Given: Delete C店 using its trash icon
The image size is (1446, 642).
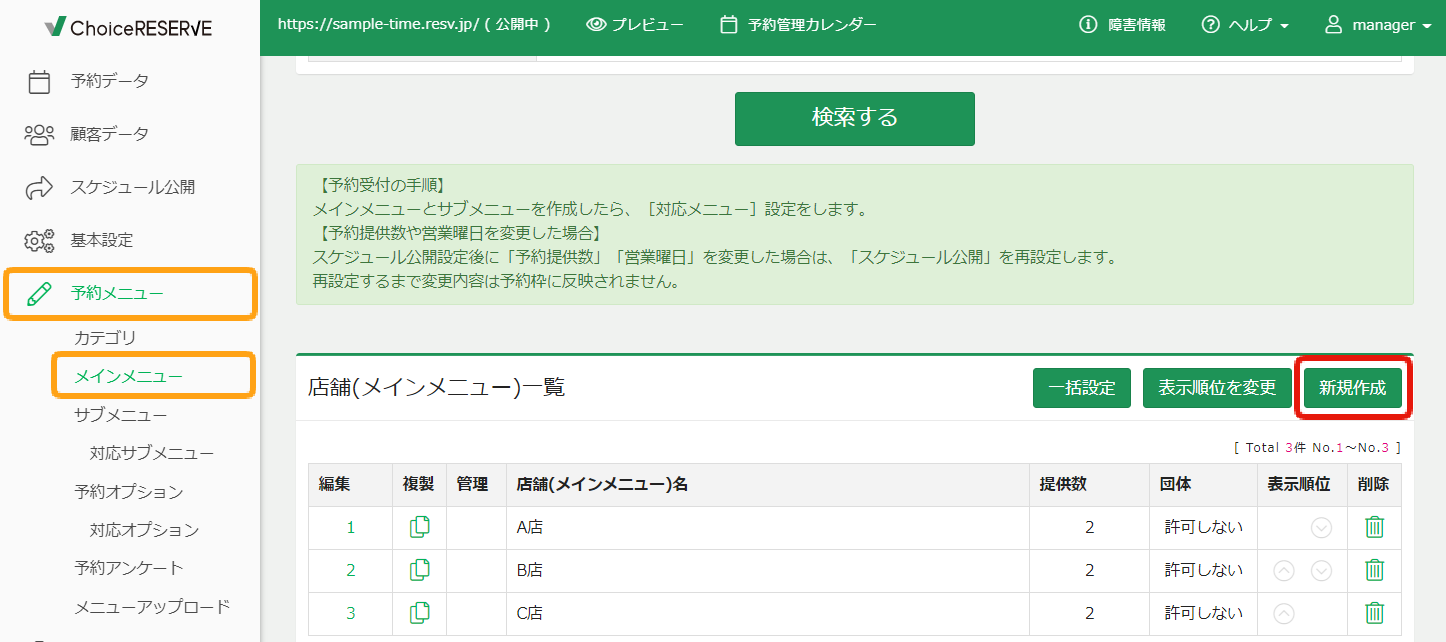Looking at the screenshot, I should (1375, 613).
